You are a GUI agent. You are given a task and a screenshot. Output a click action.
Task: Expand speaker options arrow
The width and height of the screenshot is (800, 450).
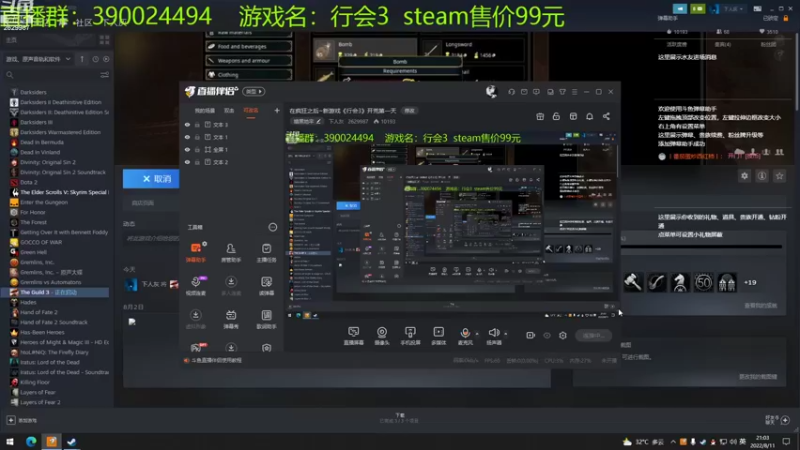506,334
